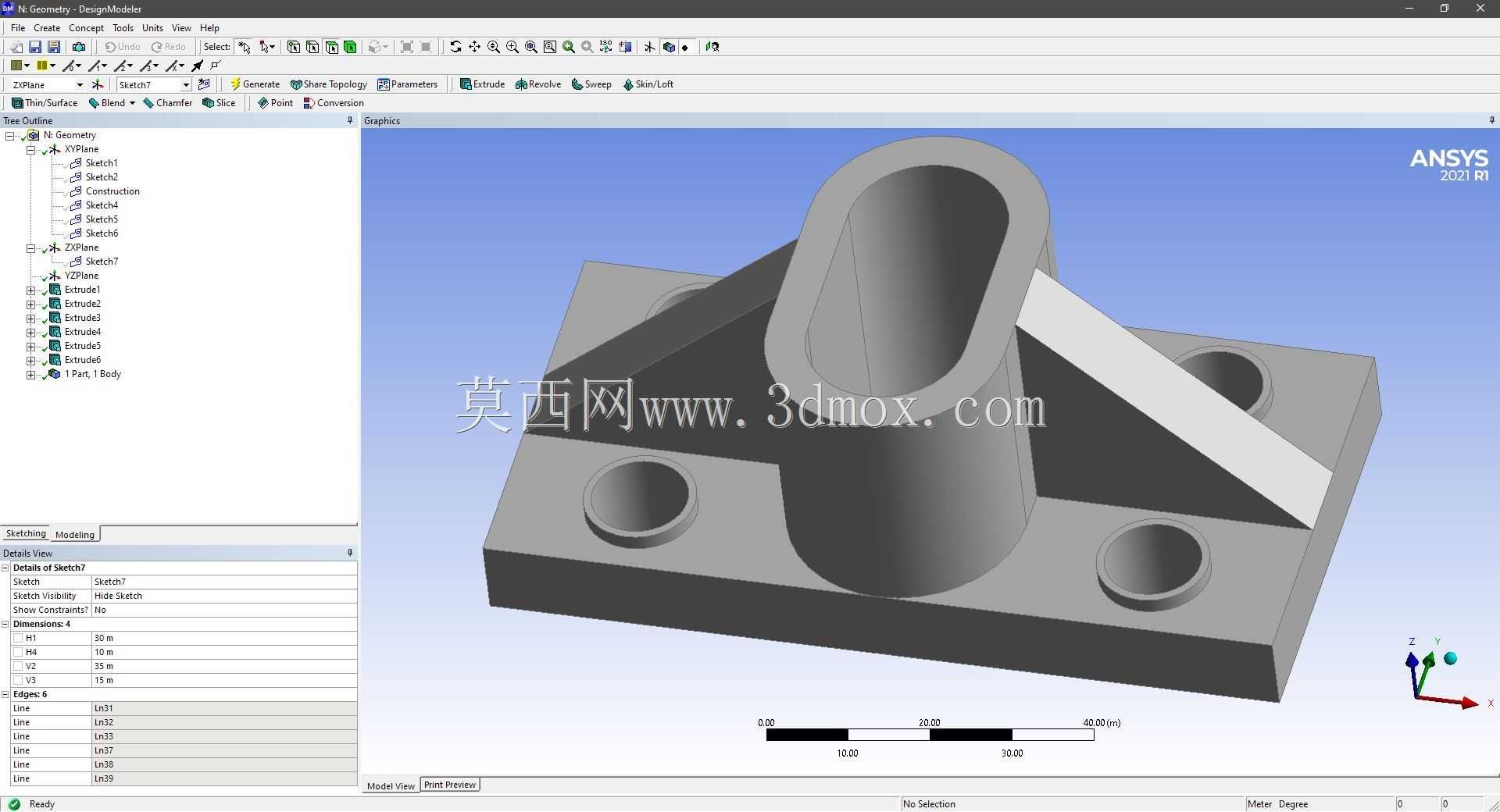Image resolution: width=1500 pixels, height=812 pixels.
Task: Click the Display Vertices arrow icon
Action: 198,66
